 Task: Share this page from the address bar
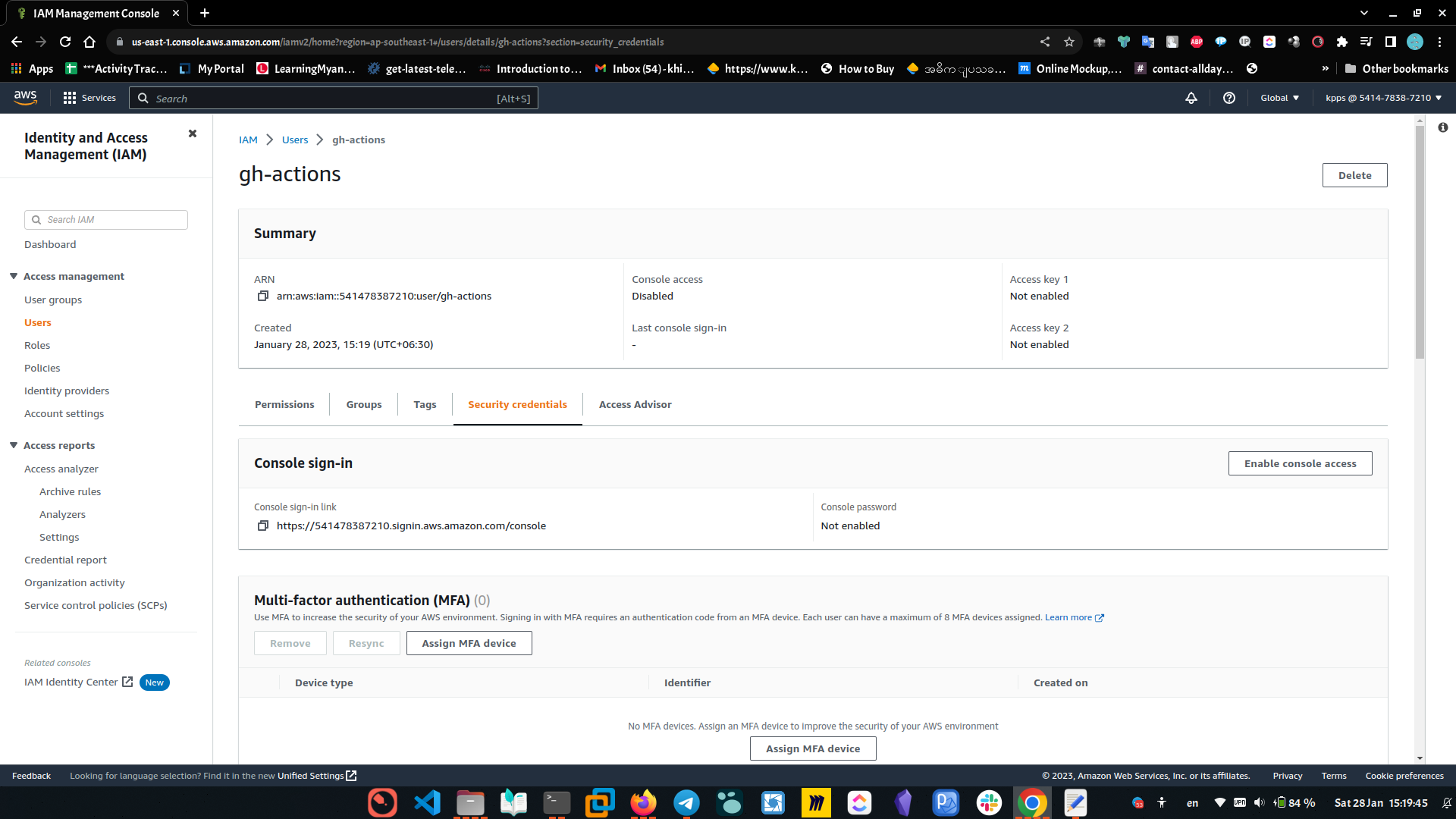click(x=1045, y=42)
